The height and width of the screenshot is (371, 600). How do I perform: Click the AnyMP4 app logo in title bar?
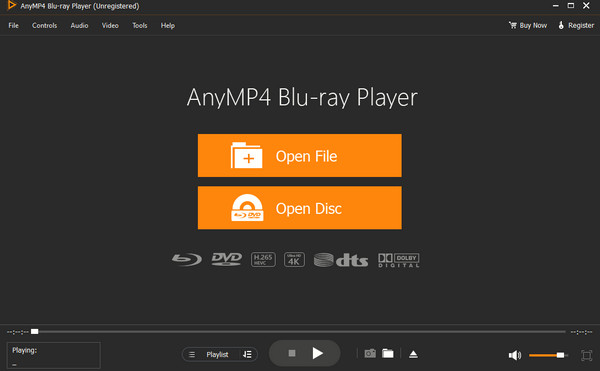12,5
